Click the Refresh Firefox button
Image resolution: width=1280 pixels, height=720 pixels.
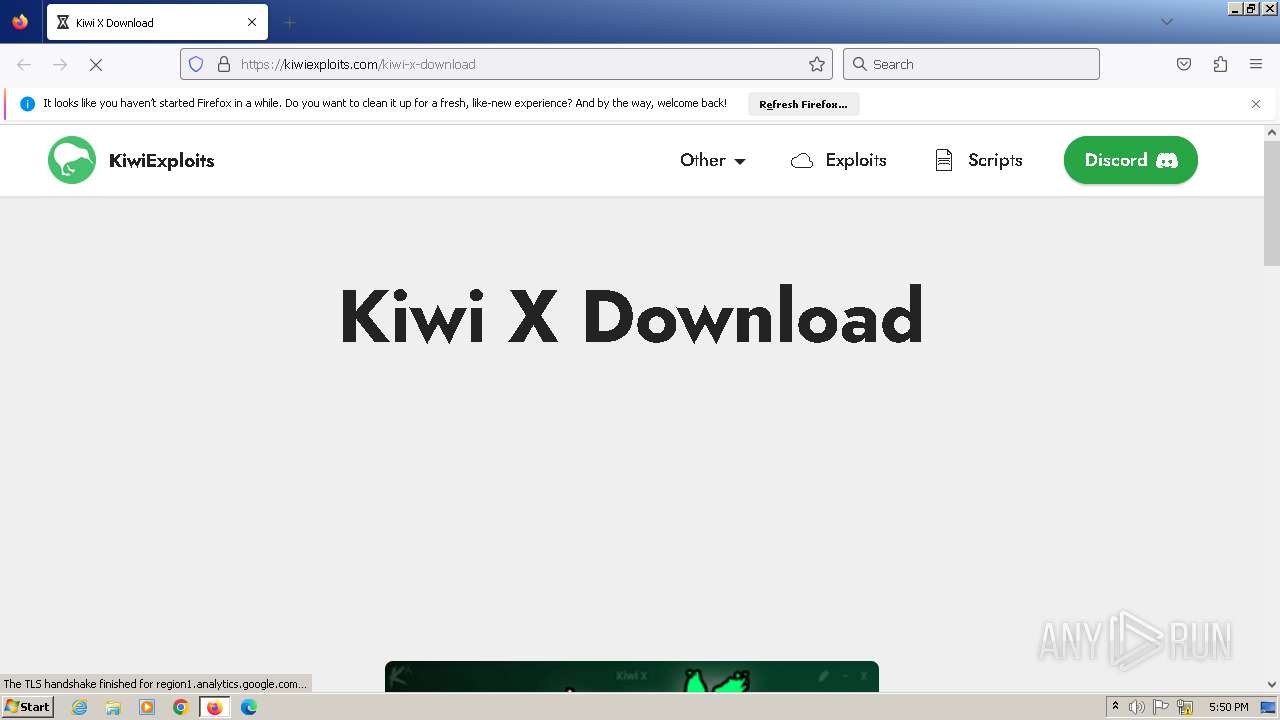click(x=803, y=104)
